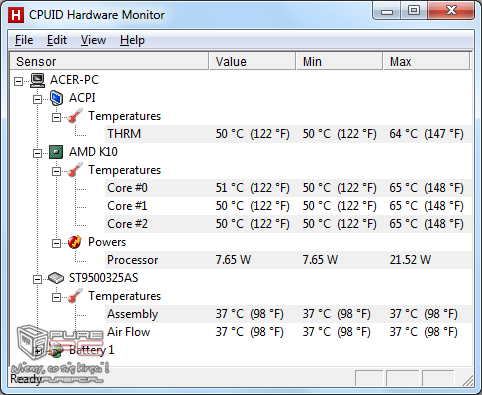Click thermometer icon under ST9500325AS

pos(75,296)
